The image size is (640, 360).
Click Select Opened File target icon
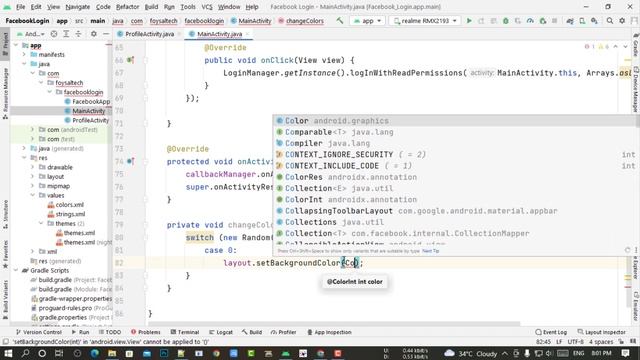click(54, 34)
